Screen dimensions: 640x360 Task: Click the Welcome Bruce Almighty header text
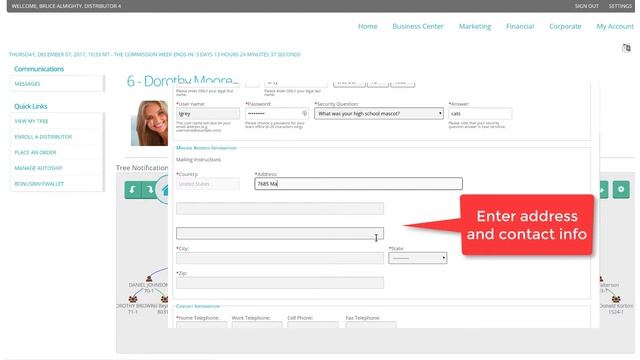[66, 6]
